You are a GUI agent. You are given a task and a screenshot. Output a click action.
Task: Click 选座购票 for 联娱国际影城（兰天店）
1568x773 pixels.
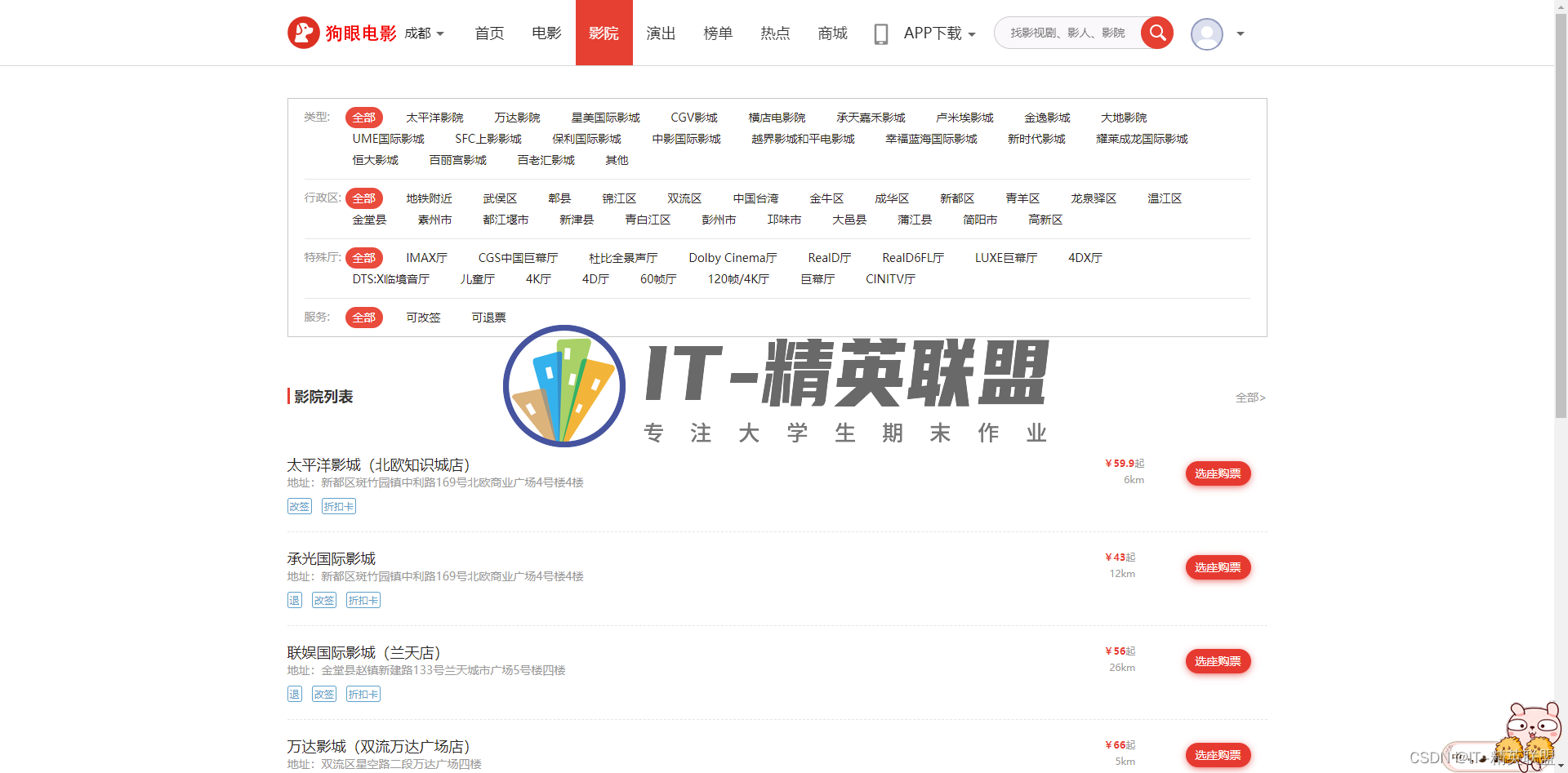pyautogui.click(x=1218, y=661)
